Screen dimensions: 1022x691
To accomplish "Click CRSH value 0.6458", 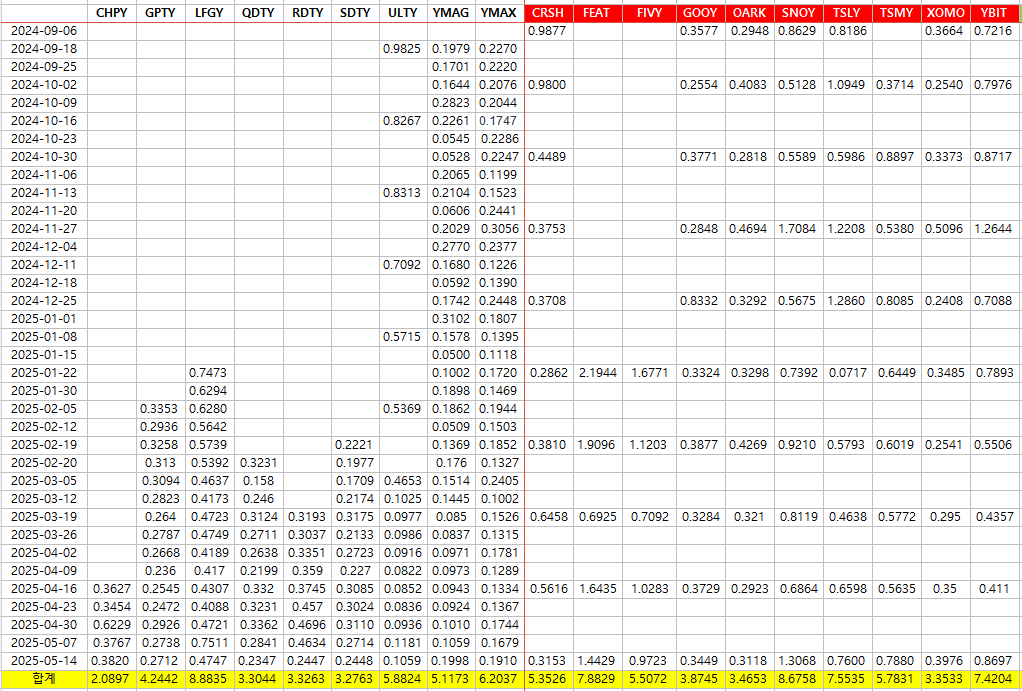I will [x=548, y=517].
